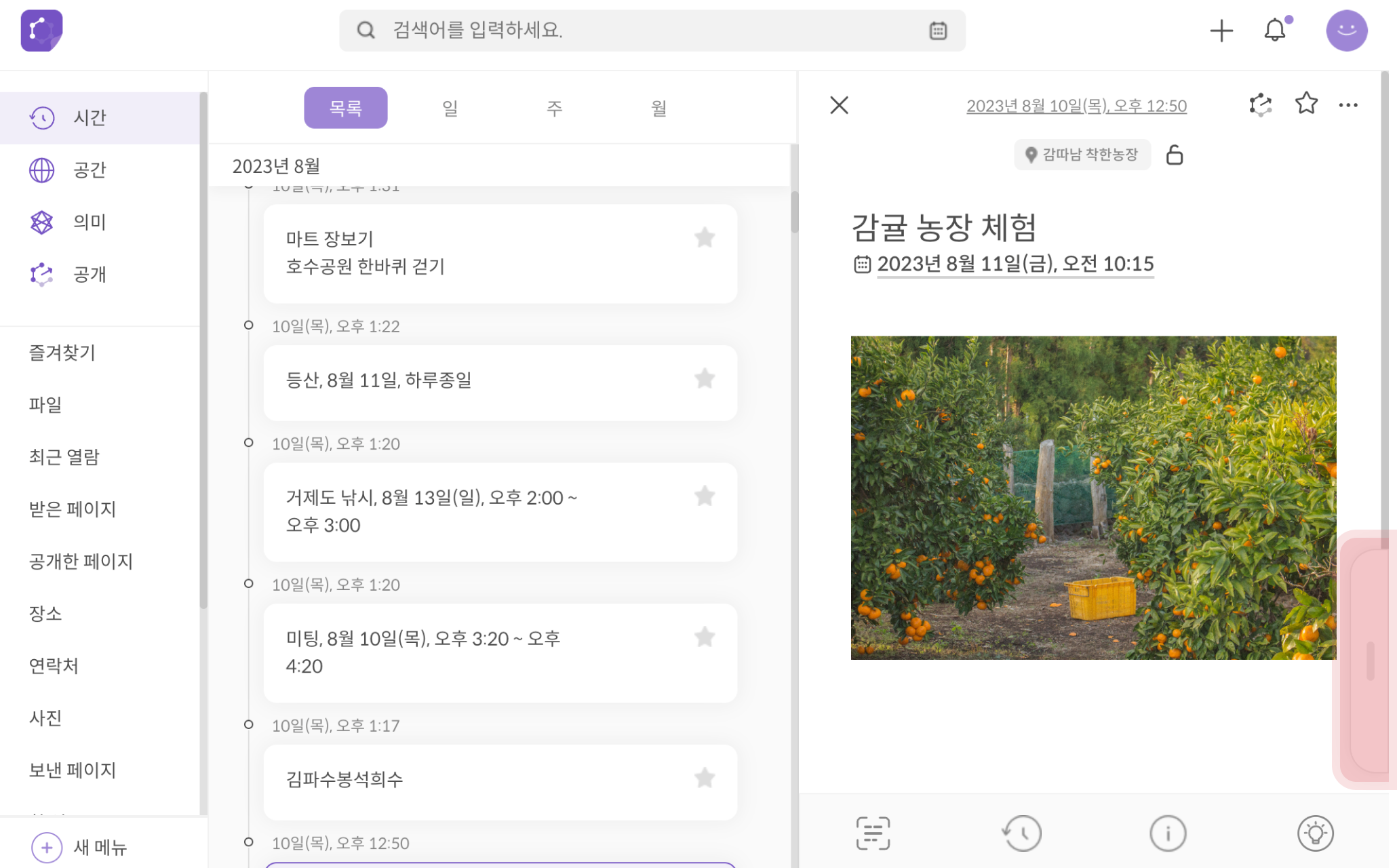Image resolution: width=1397 pixels, height=868 pixels.
Task: Select the 목록 list tab
Action: coord(346,108)
